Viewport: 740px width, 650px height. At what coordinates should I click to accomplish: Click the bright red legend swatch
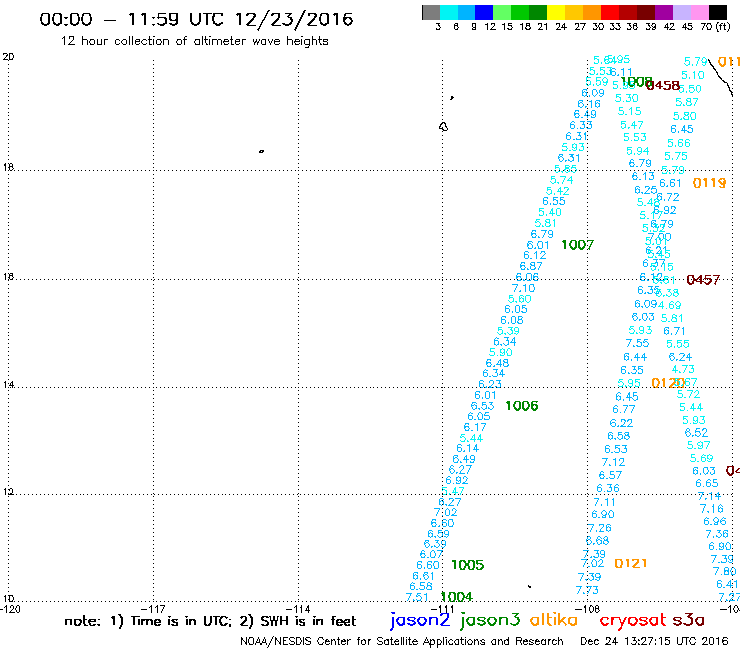pyautogui.click(x=610, y=12)
